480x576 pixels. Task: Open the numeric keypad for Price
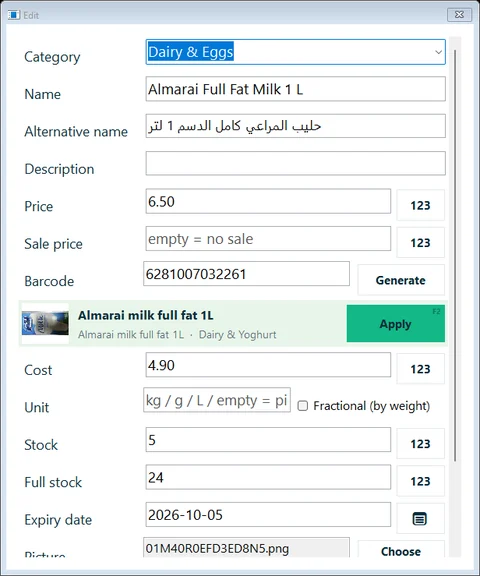tap(420, 205)
